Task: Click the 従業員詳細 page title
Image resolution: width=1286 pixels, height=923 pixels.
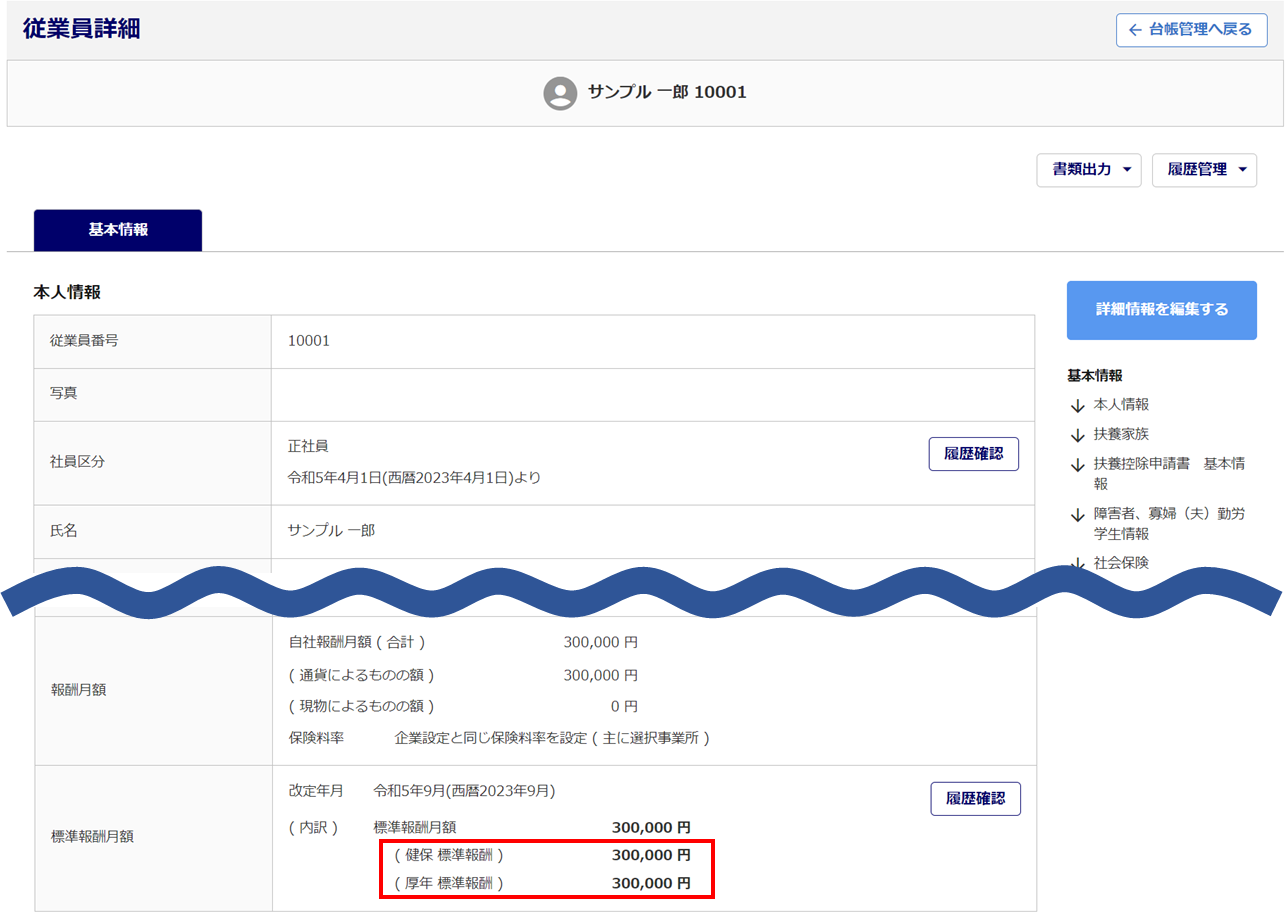Action: [x=81, y=29]
